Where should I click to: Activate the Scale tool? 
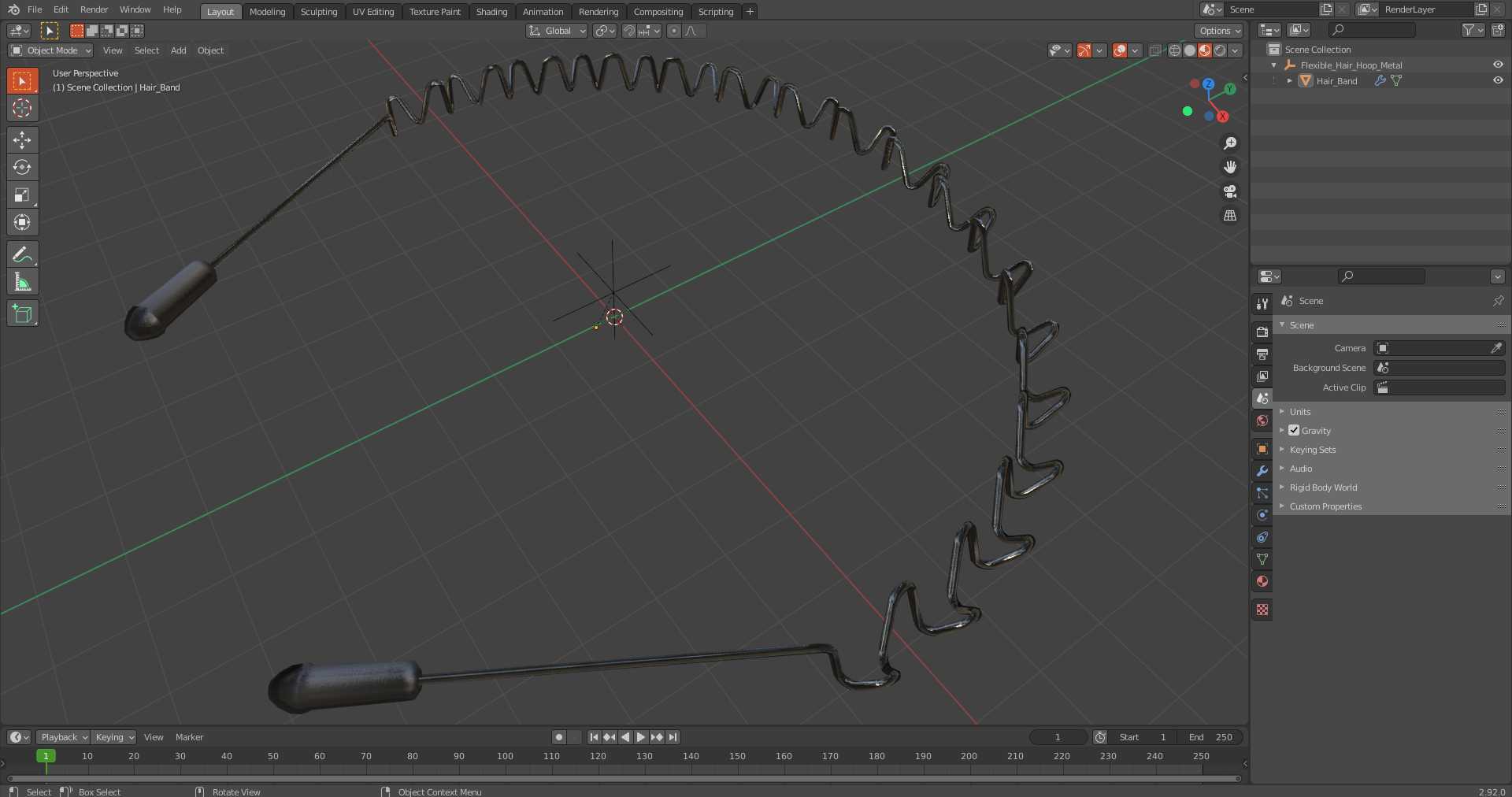[22, 195]
